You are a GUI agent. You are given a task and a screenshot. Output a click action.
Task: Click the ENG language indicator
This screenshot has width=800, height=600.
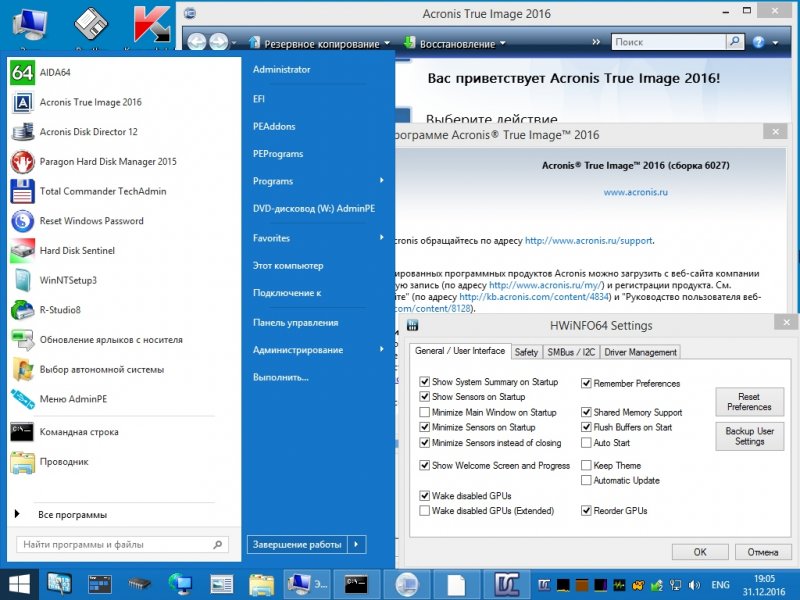[720, 585]
